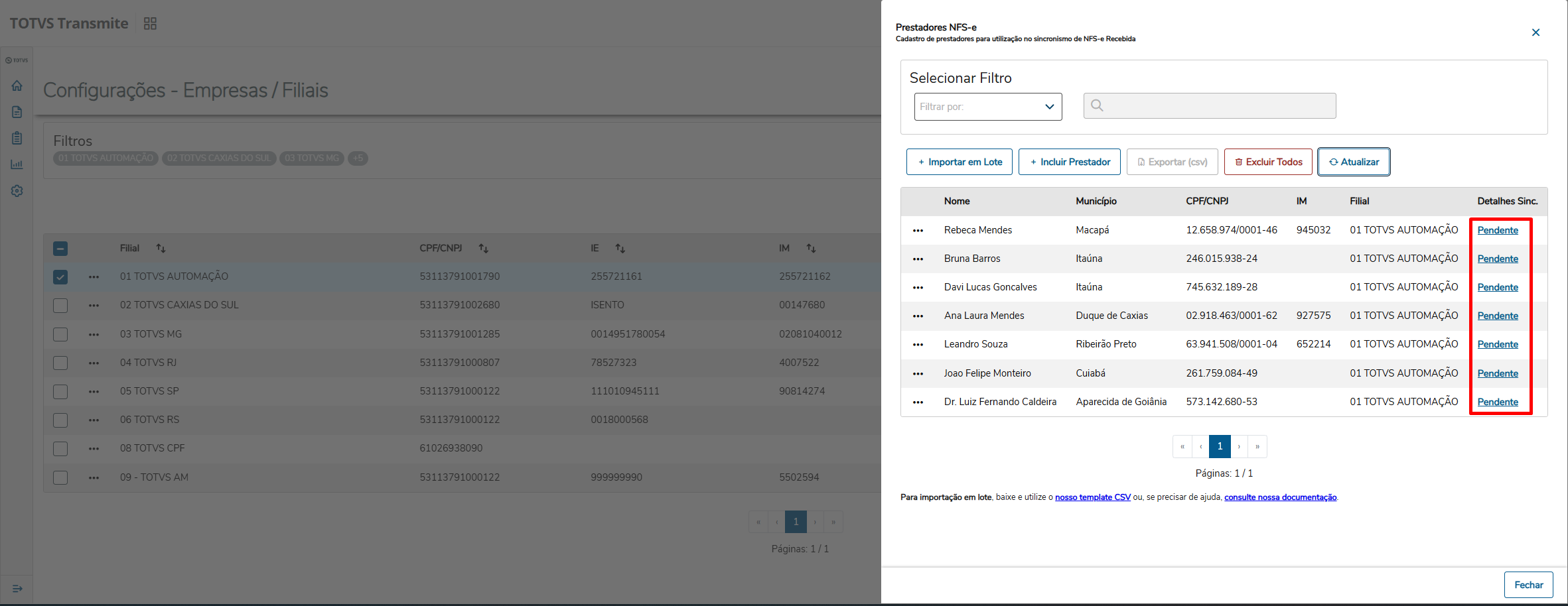The height and width of the screenshot is (606, 1568).
Task: Click the home icon in left sidebar
Action: point(17,86)
